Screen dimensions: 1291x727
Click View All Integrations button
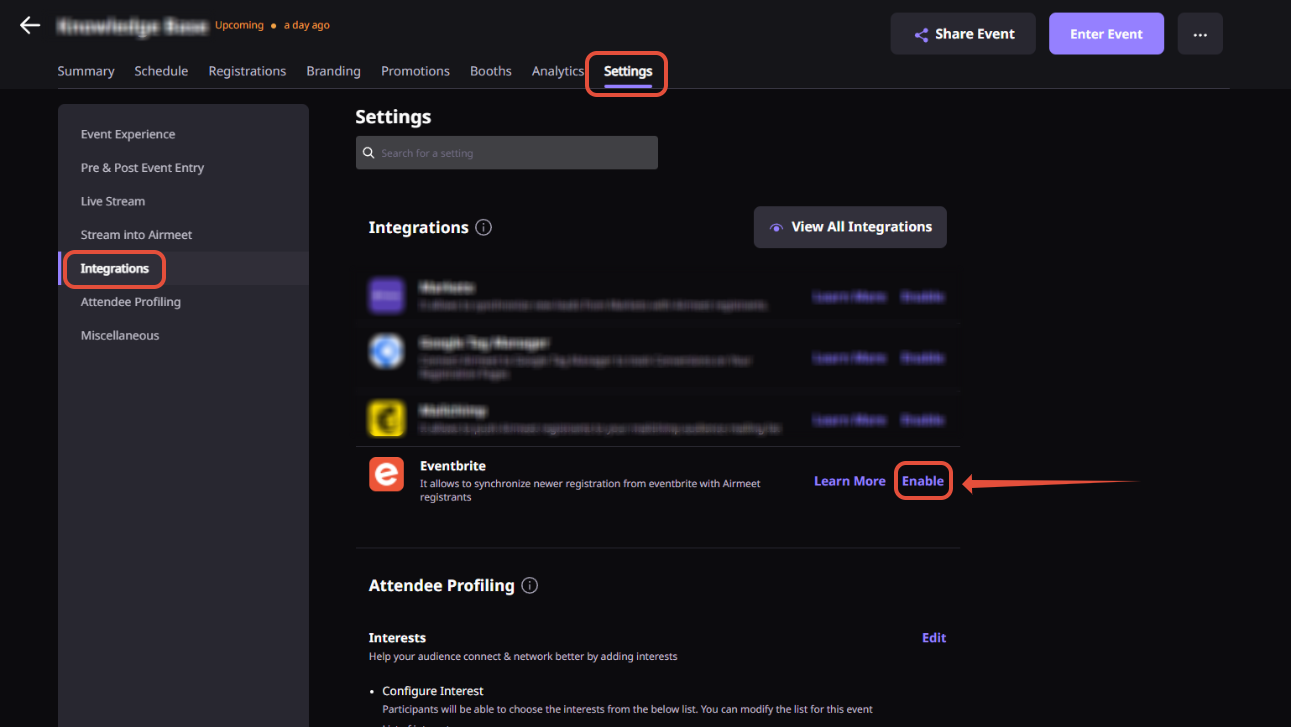coord(850,227)
